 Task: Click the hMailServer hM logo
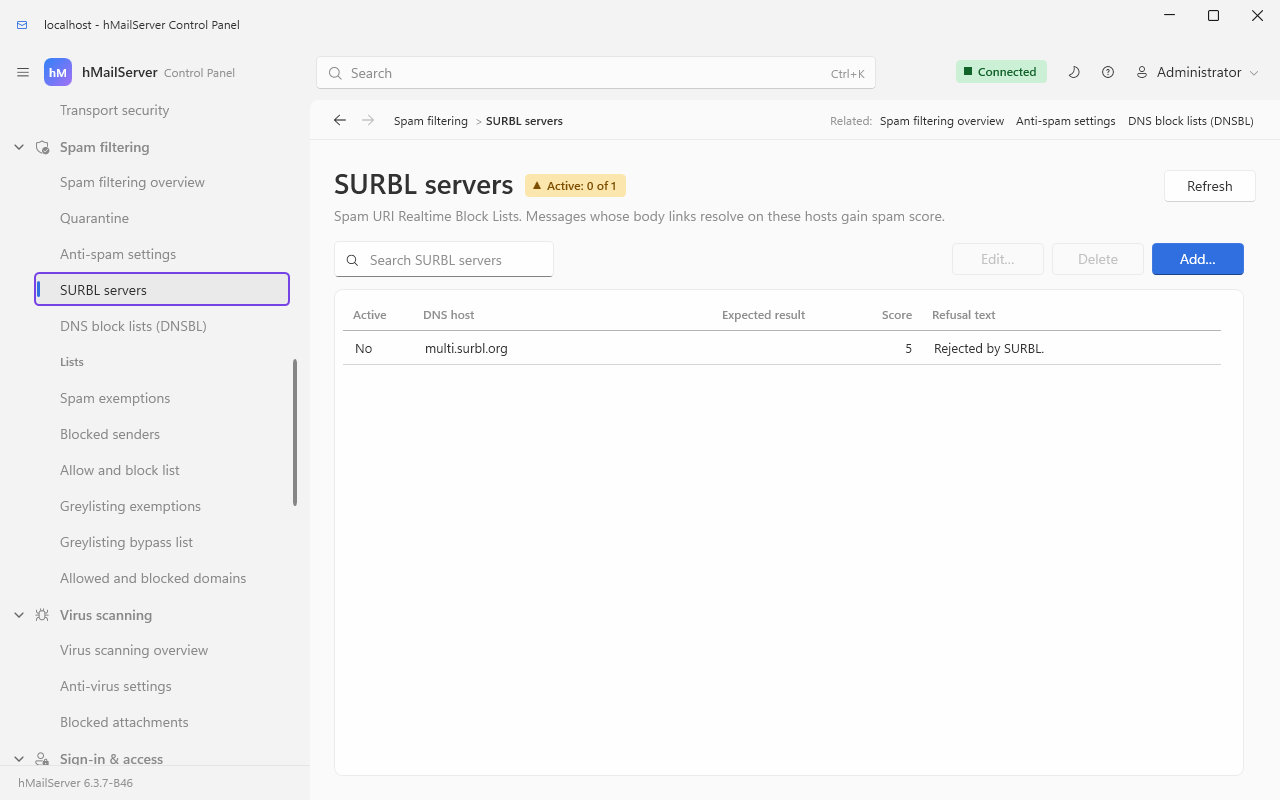pos(58,72)
